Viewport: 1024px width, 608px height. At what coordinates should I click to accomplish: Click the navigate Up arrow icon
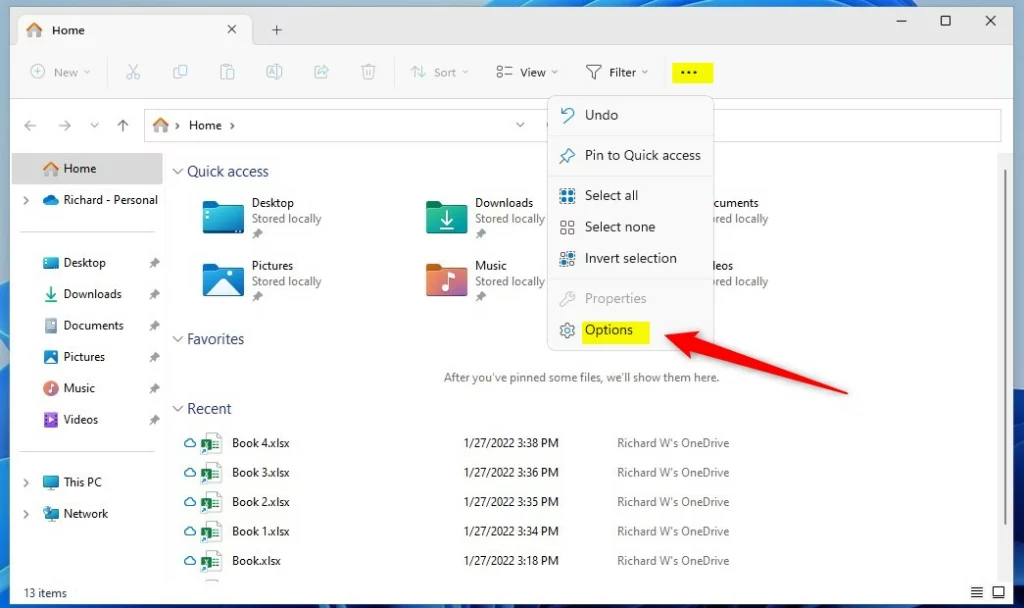[121, 124]
